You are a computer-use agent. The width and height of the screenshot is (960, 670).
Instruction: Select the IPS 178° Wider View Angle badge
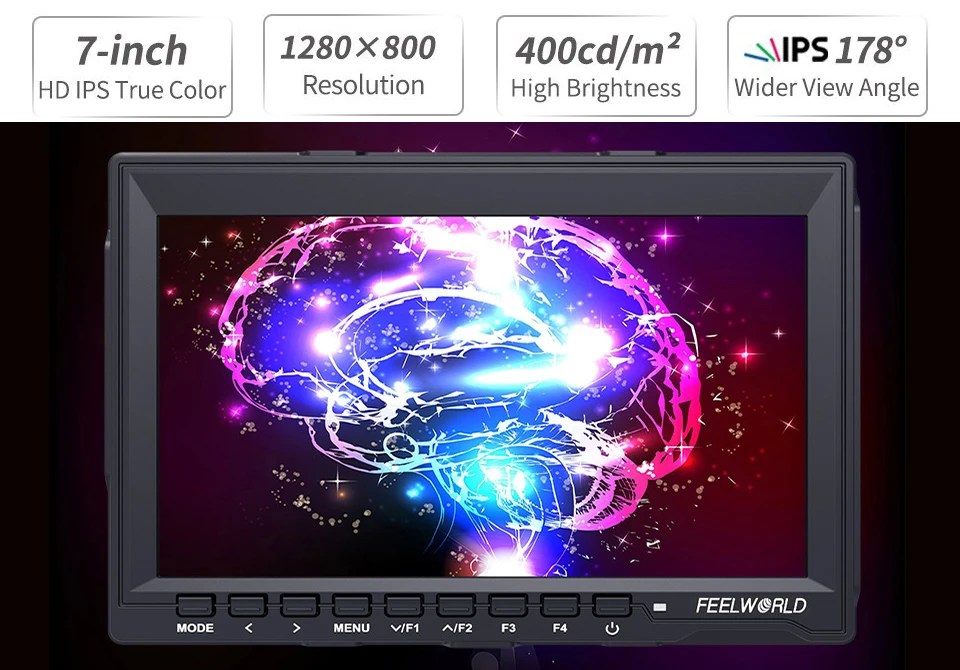pyautogui.click(x=827, y=66)
